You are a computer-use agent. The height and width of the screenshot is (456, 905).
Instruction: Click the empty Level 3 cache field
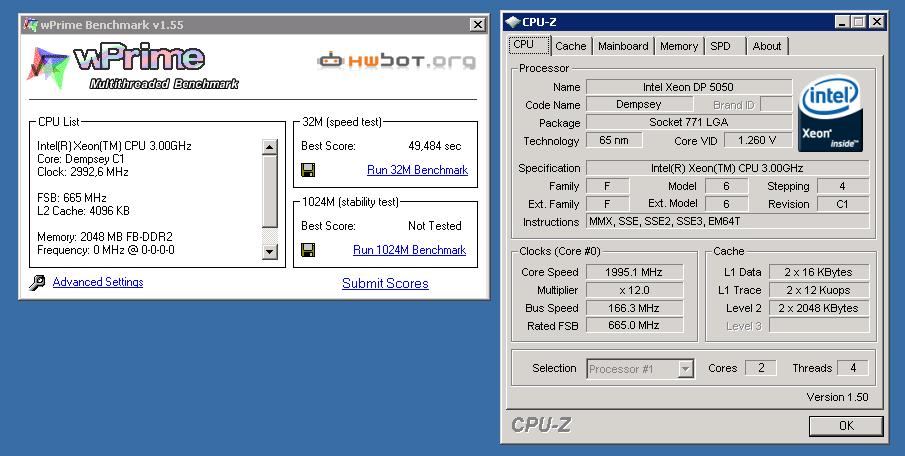click(818, 326)
